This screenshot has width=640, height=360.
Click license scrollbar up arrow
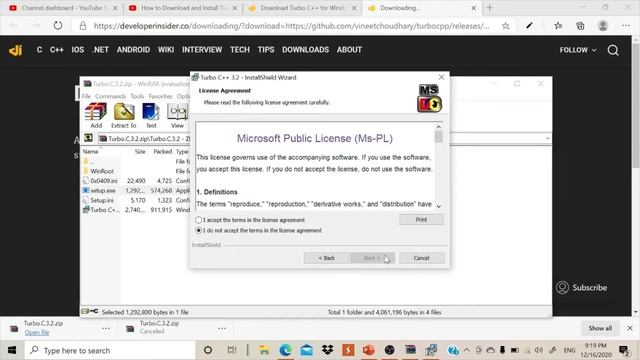(x=439, y=127)
